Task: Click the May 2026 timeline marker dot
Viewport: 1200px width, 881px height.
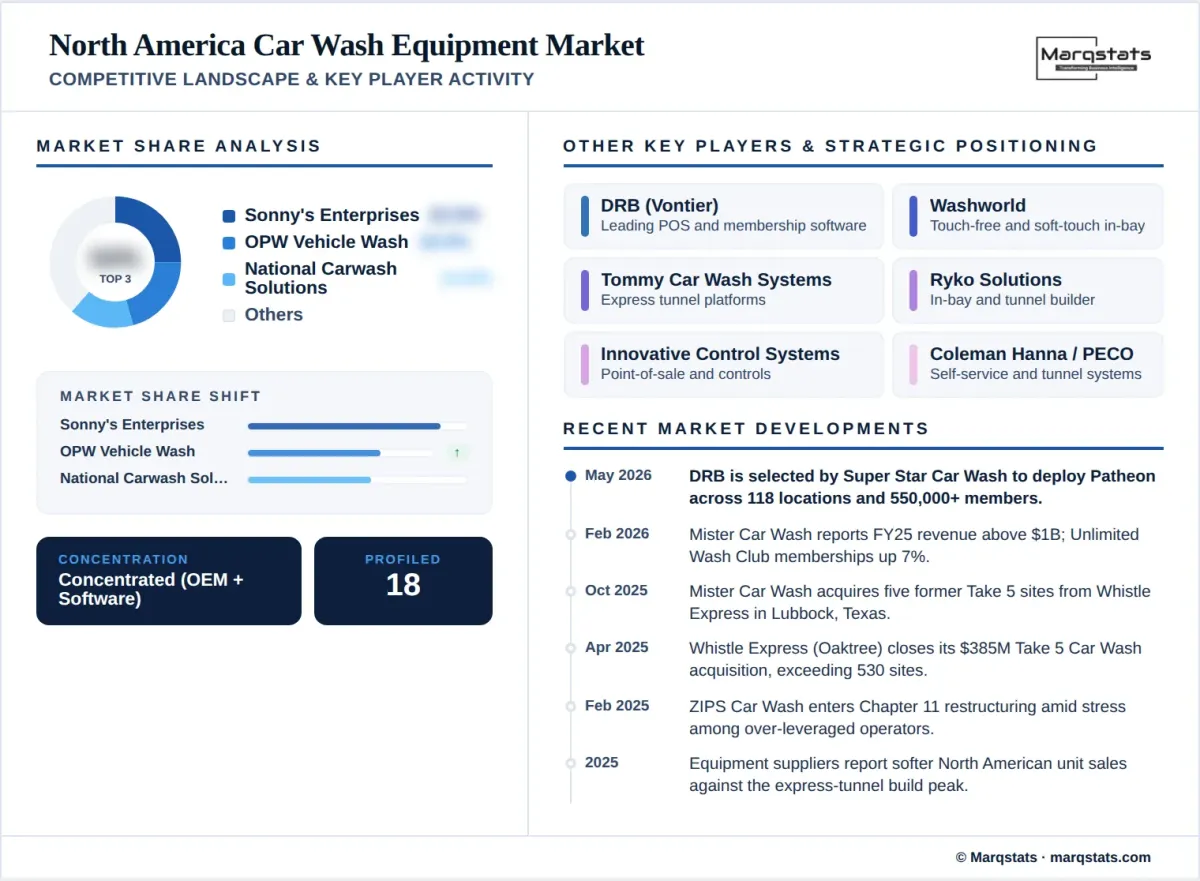Action: coord(571,476)
